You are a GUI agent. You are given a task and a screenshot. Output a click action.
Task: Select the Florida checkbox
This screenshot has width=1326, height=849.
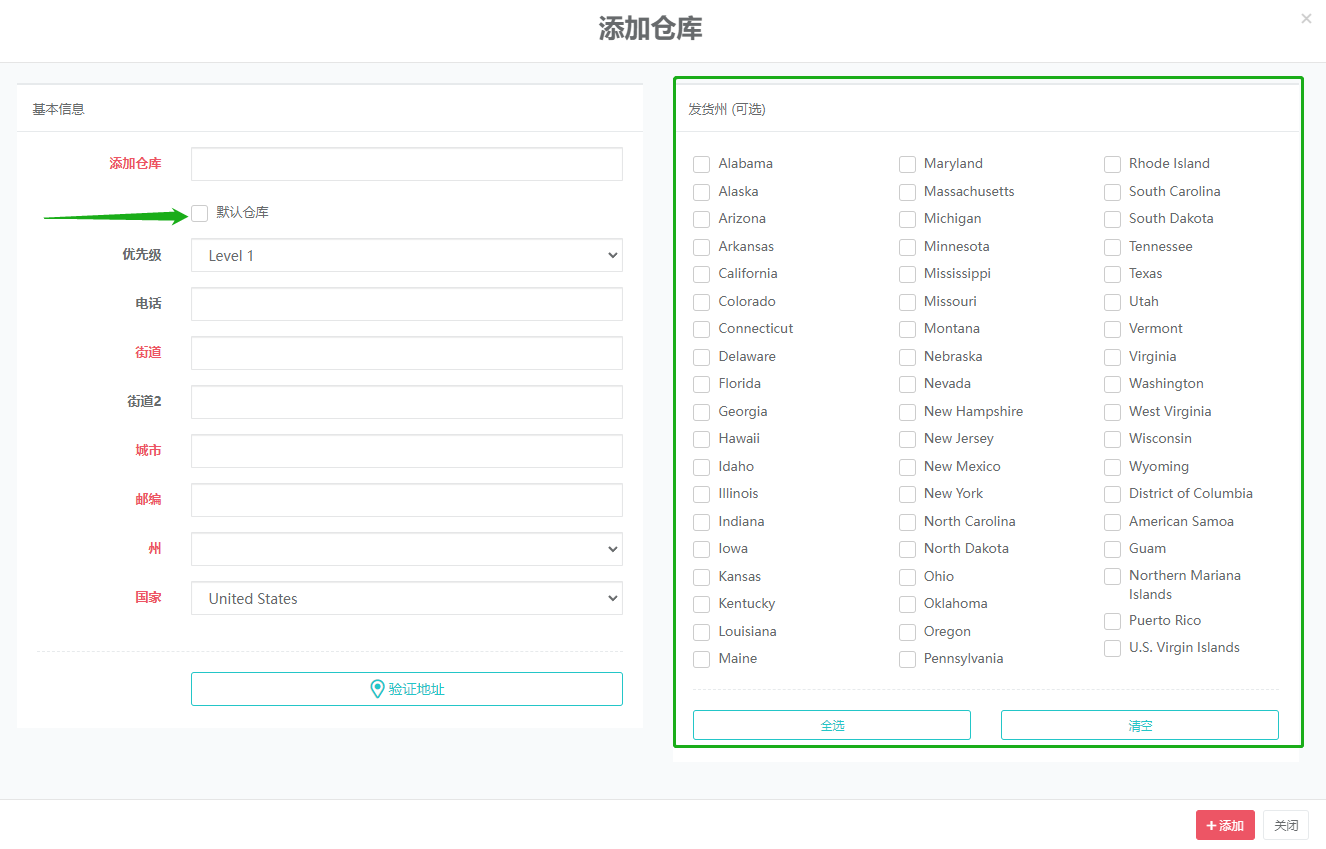click(x=702, y=384)
